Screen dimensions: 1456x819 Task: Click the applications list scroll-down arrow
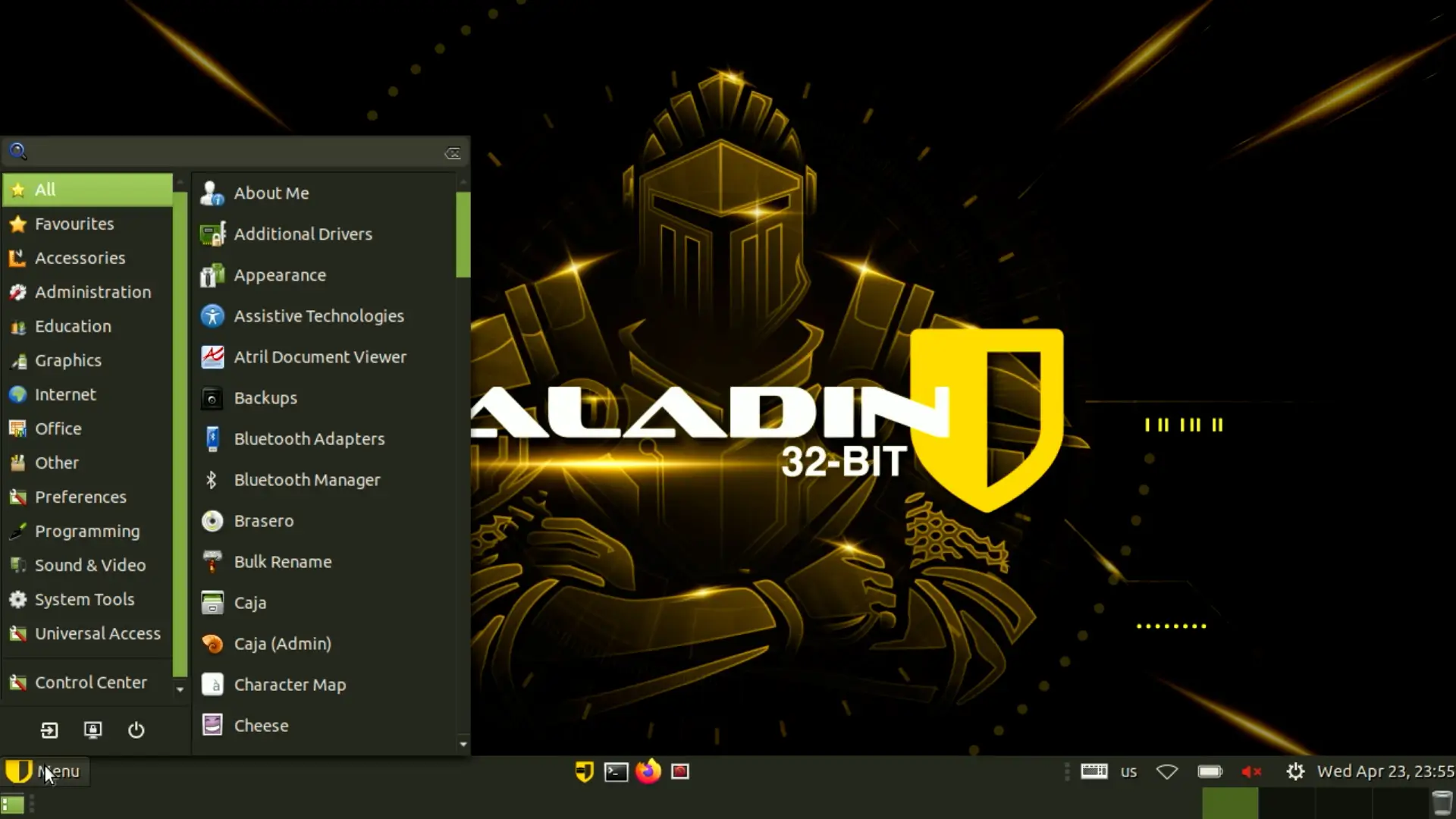pyautogui.click(x=463, y=744)
